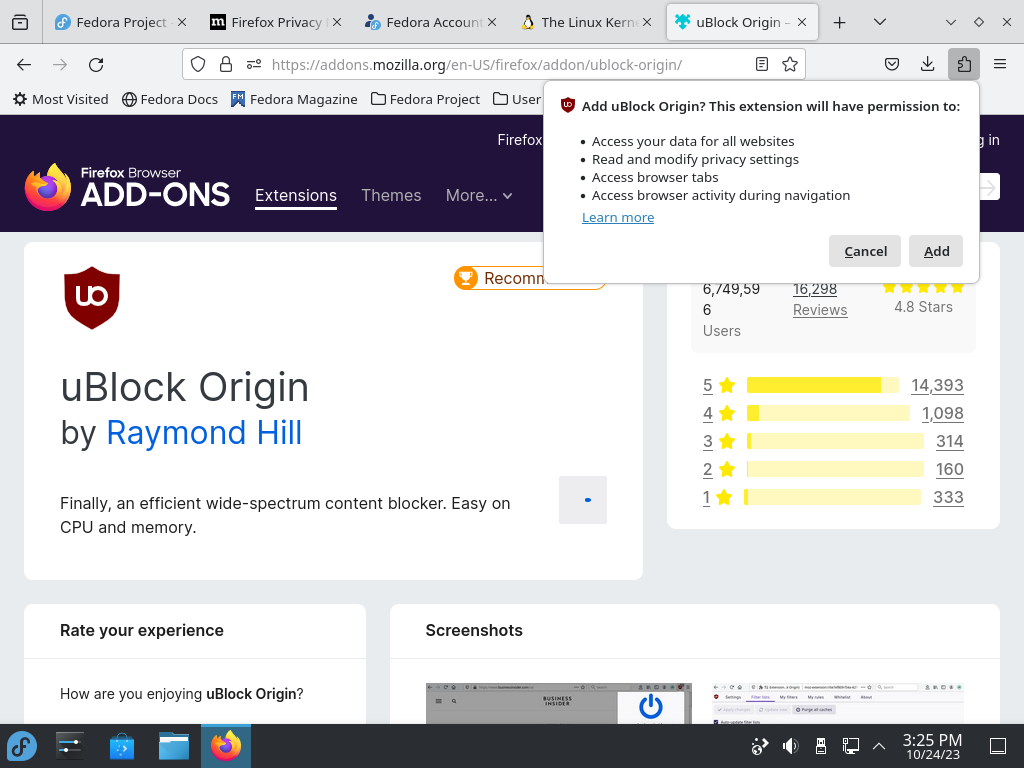
Task: Show the 333 one-star reviews
Action: click(x=948, y=498)
